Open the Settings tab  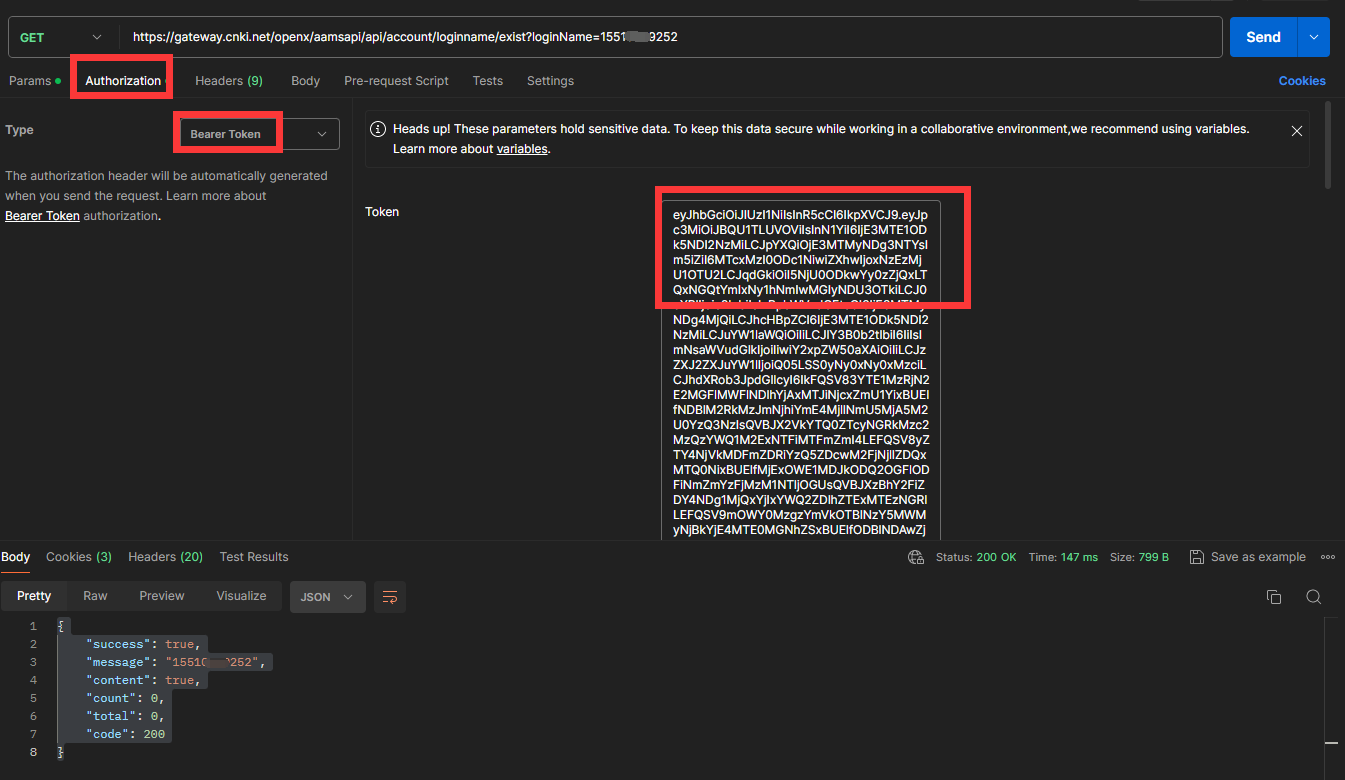(550, 81)
